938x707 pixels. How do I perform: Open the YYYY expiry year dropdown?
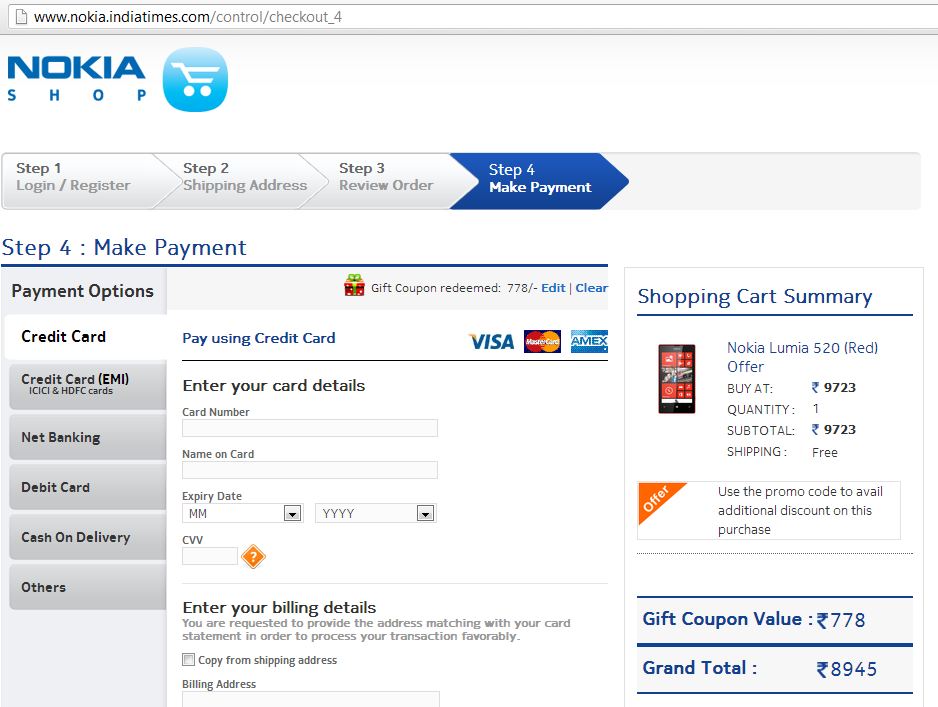click(x=376, y=513)
